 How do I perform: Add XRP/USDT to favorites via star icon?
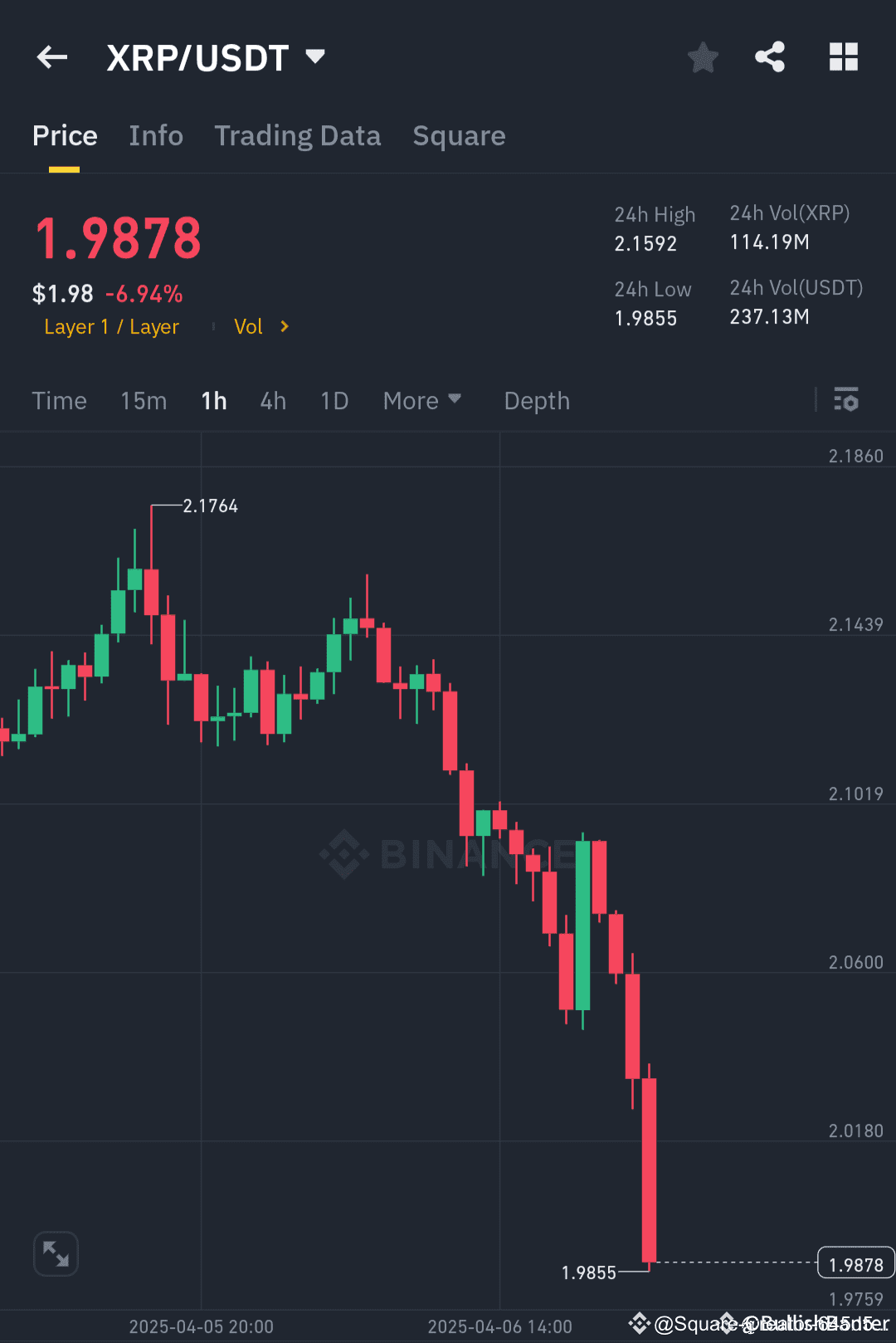pos(703,56)
